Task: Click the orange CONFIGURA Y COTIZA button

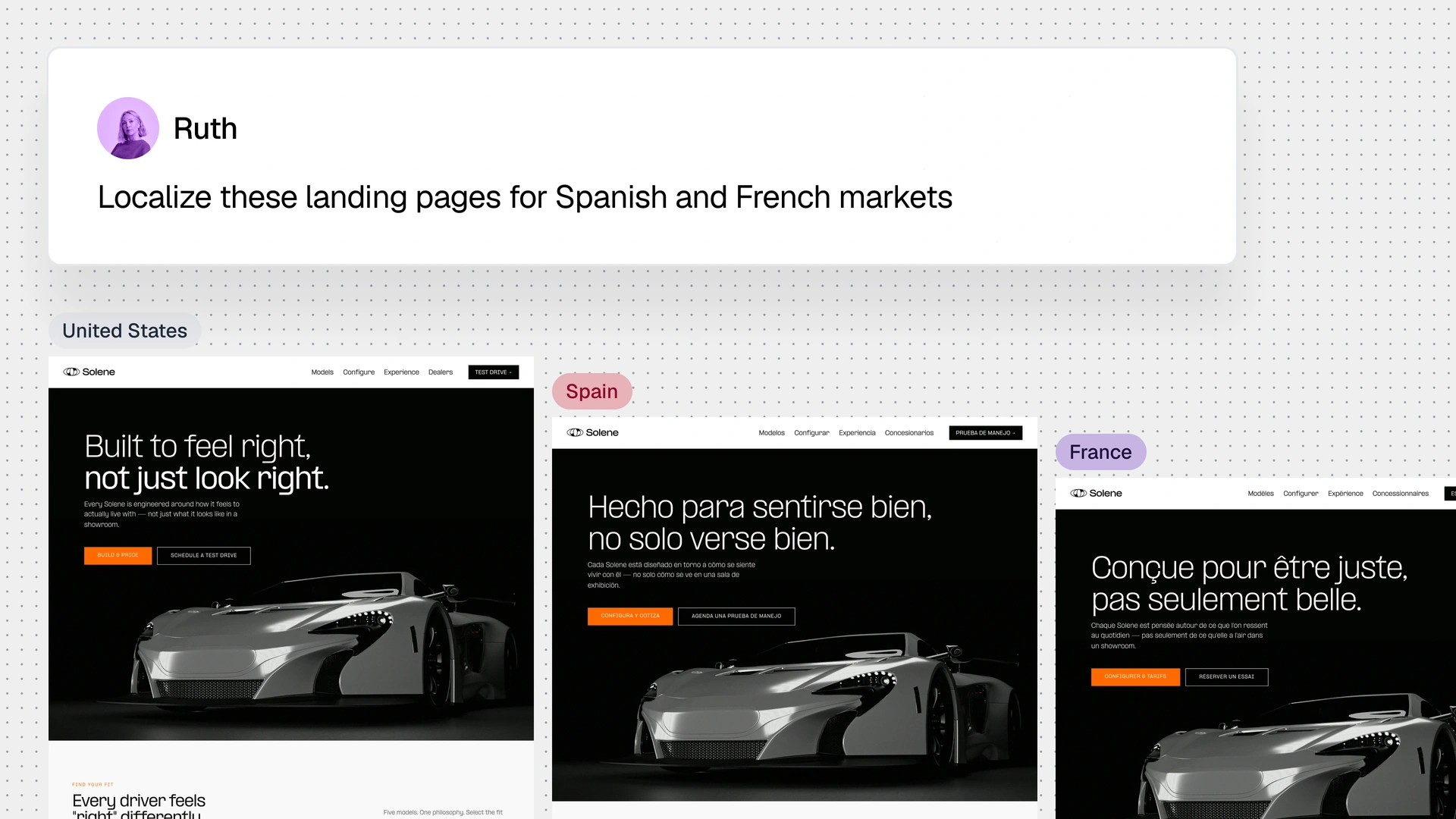Action: [630, 616]
